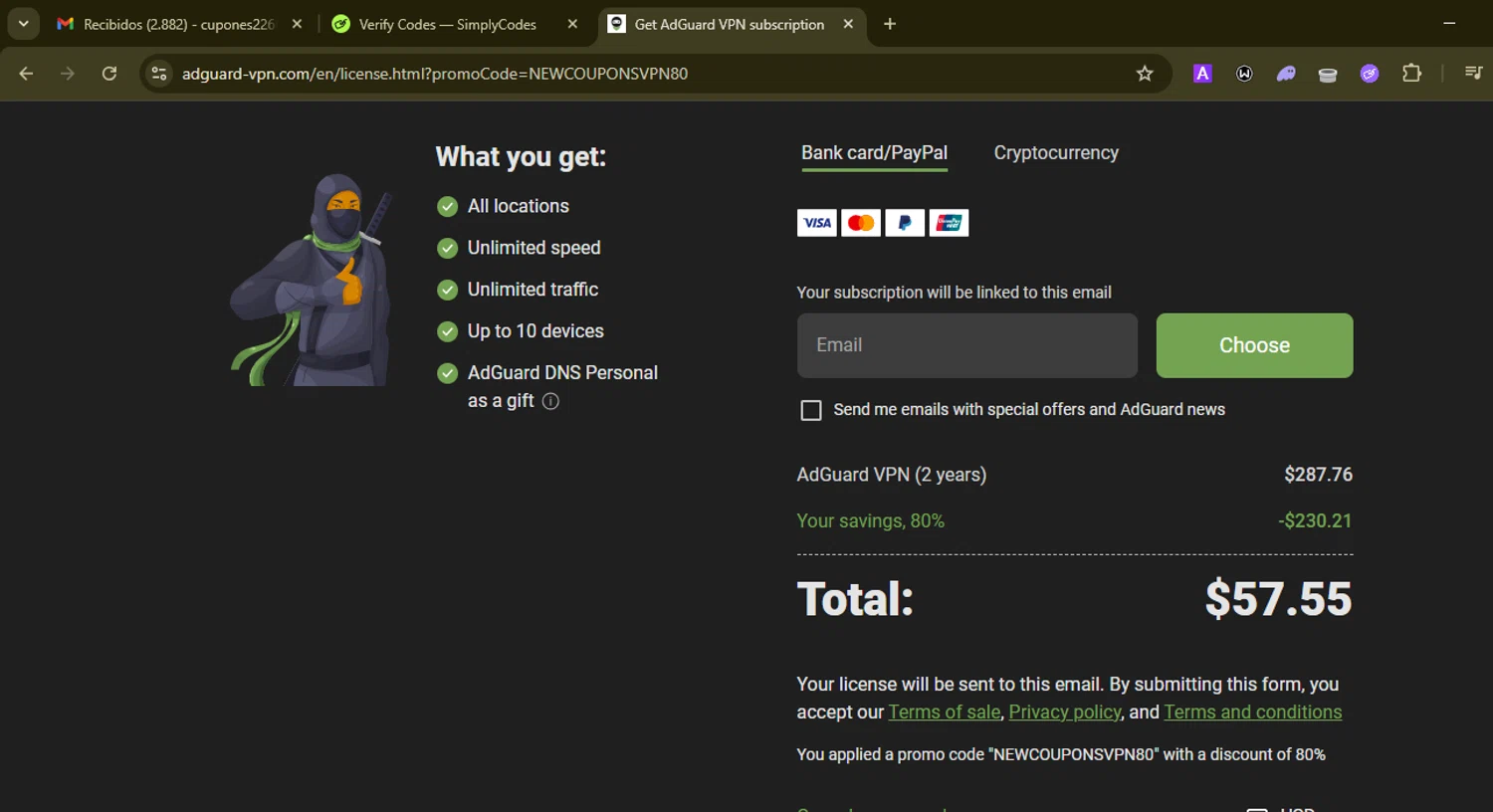Viewport: 1493px width, 812px height.
Task: Click the green check beside Unlimited speed
Action: pyautogui.click(x=448, y=249)
